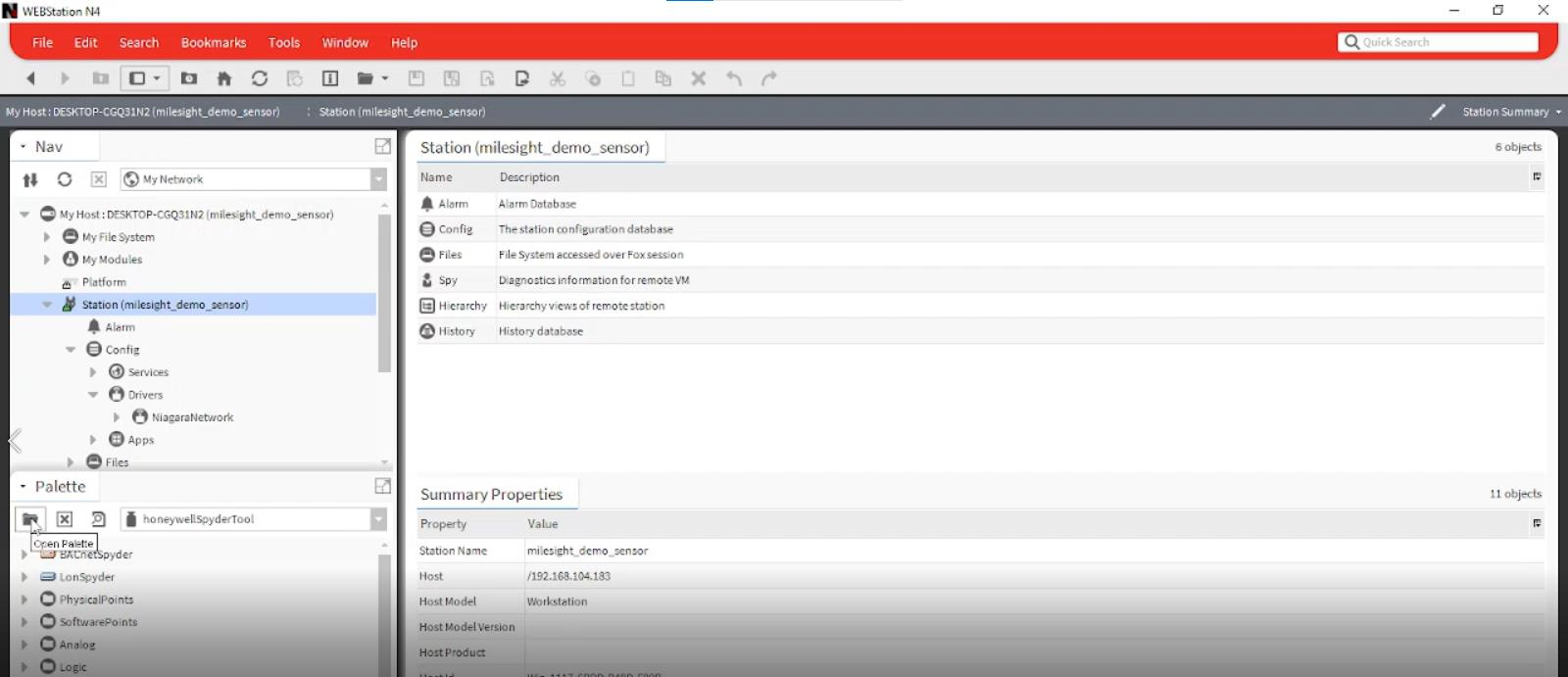Click the Open Palette folder icon
The width and height of the screenshot is (1568, 677).
[x=30, y=519]
